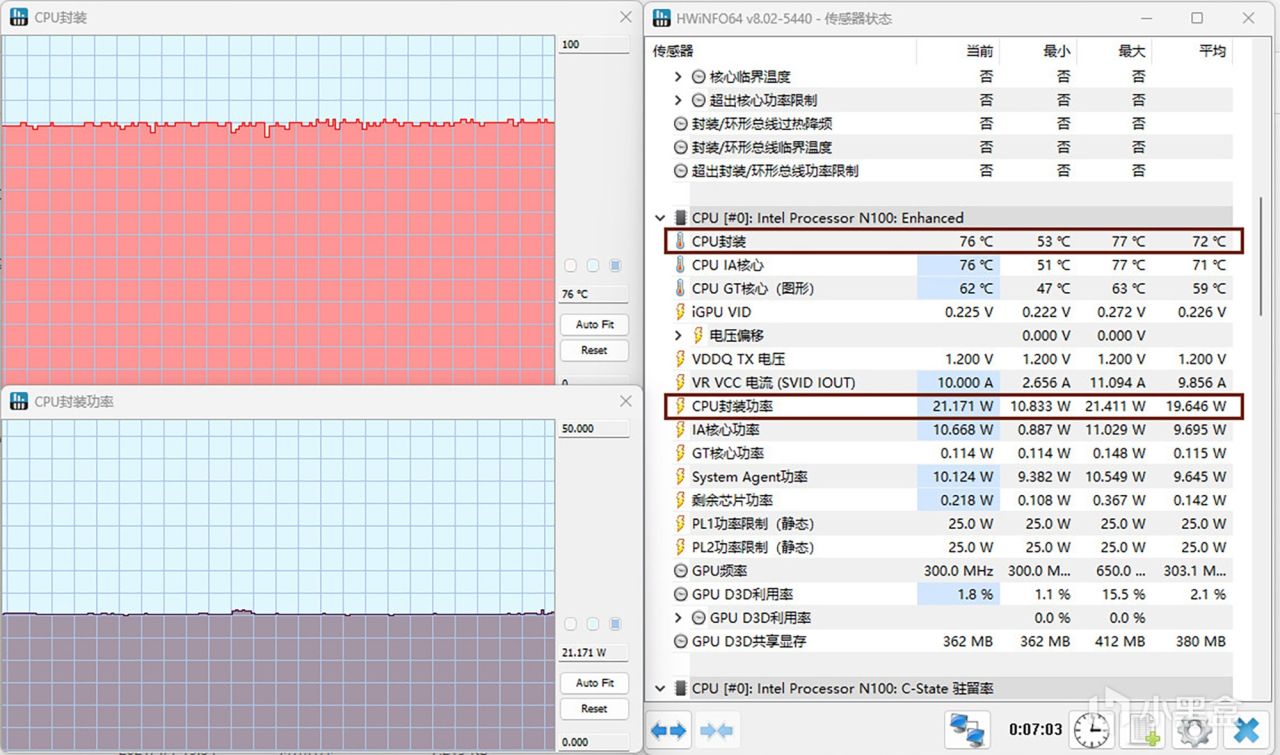
Task: Open the network remote monitoring icon
Action: point(967,730)
